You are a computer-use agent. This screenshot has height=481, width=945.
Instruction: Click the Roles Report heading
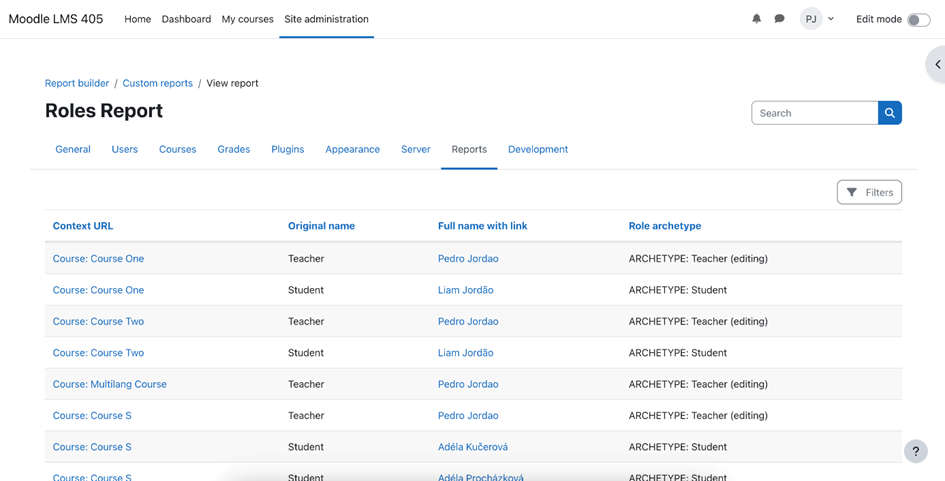[104, 111]
